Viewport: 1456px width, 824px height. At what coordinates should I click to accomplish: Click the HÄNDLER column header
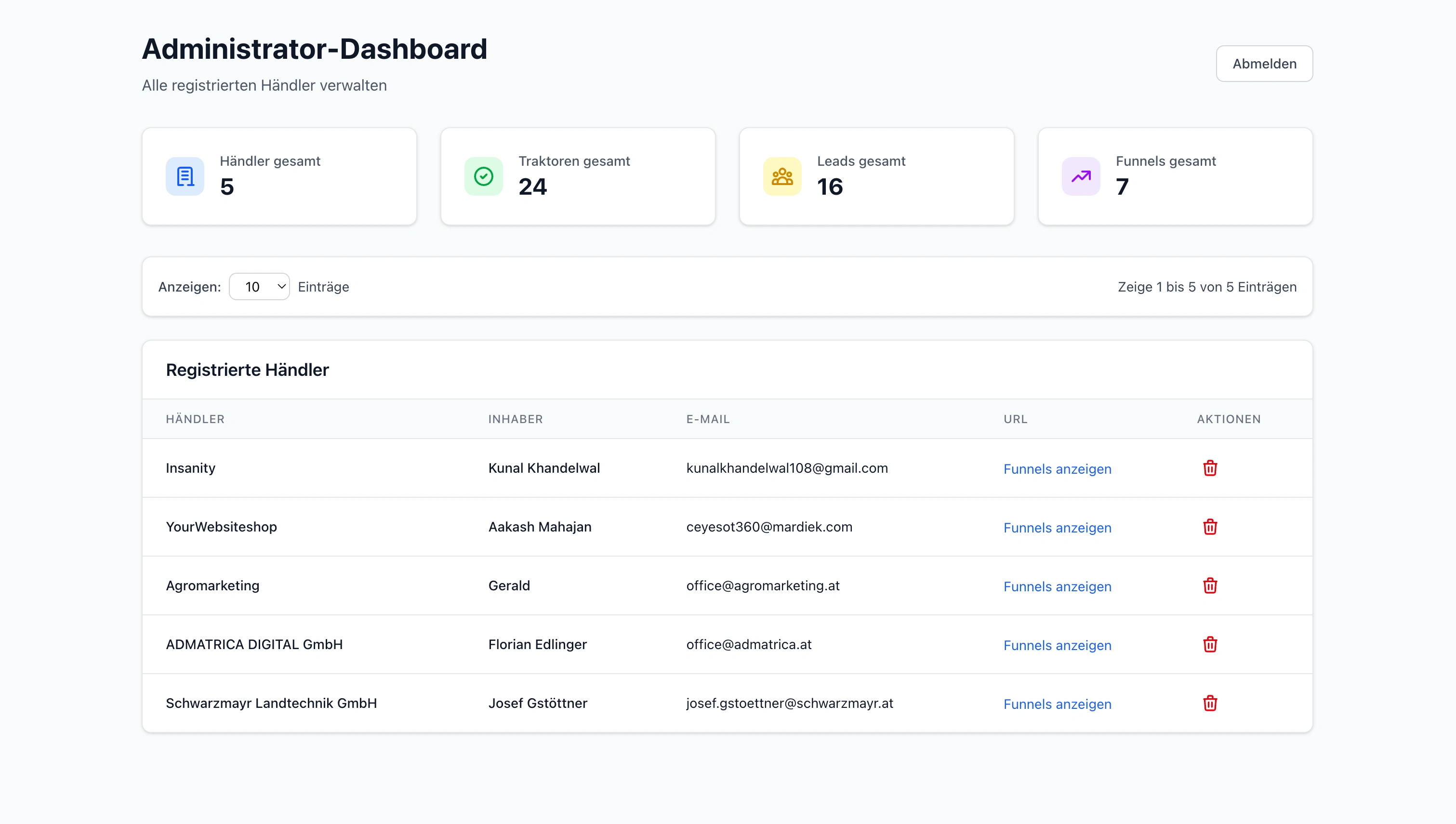point(195,419)
